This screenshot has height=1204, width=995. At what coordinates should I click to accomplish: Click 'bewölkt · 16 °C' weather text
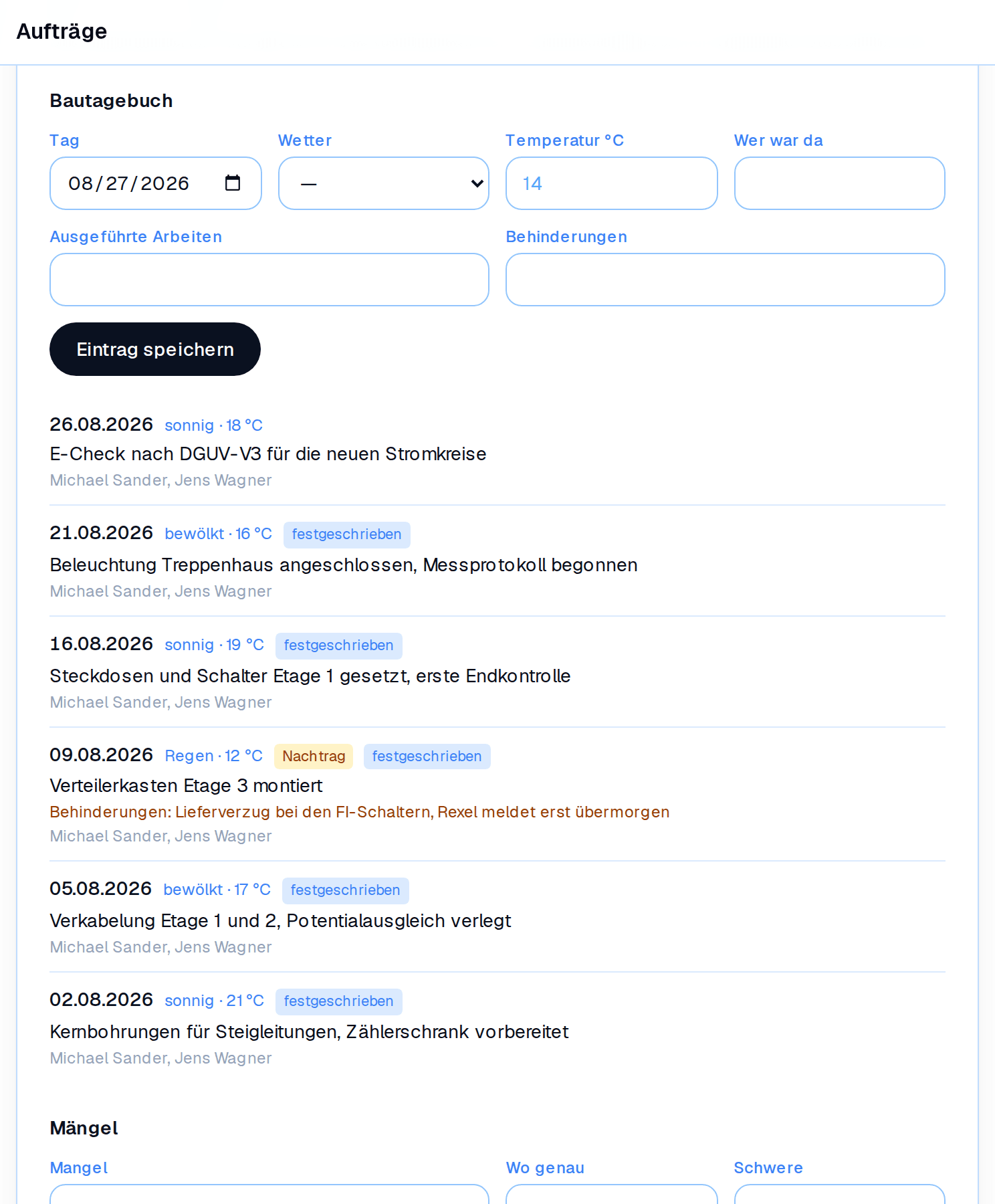coord(219,534)
